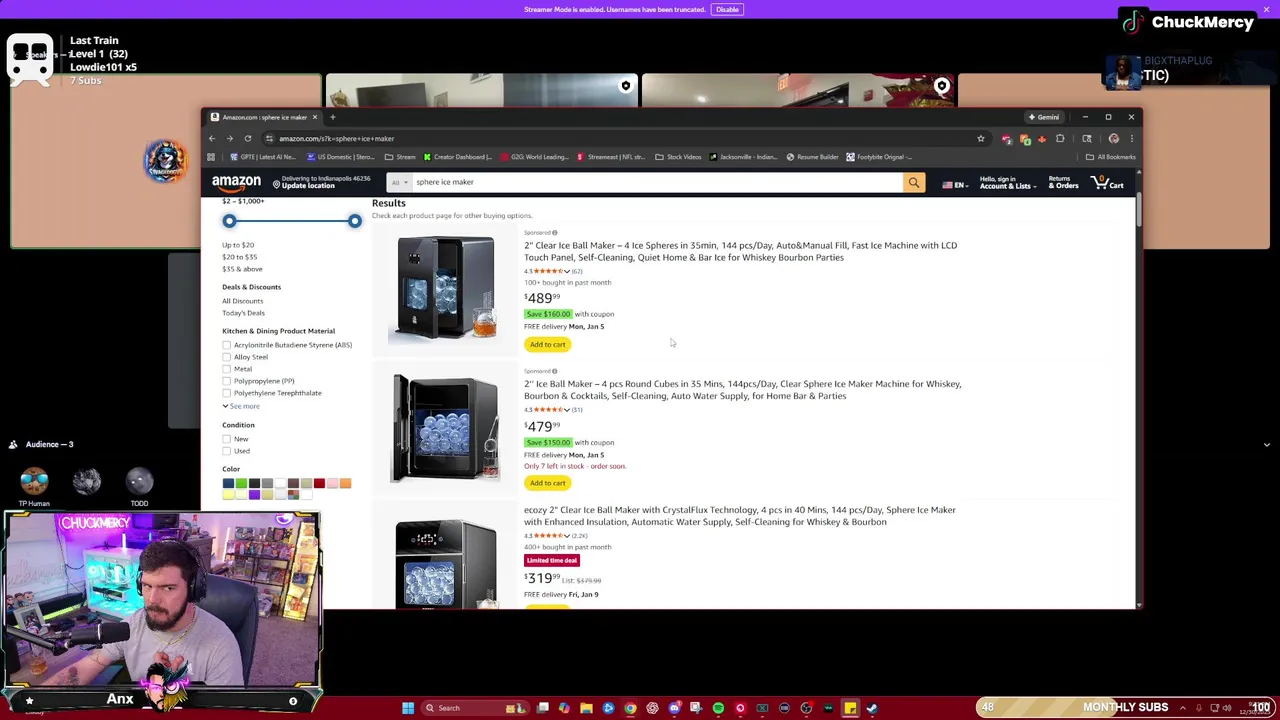This screenshot has height=720, width=1280.
Task: Open Chrome icon on the taskbar
Action: [x=630, y=708]
